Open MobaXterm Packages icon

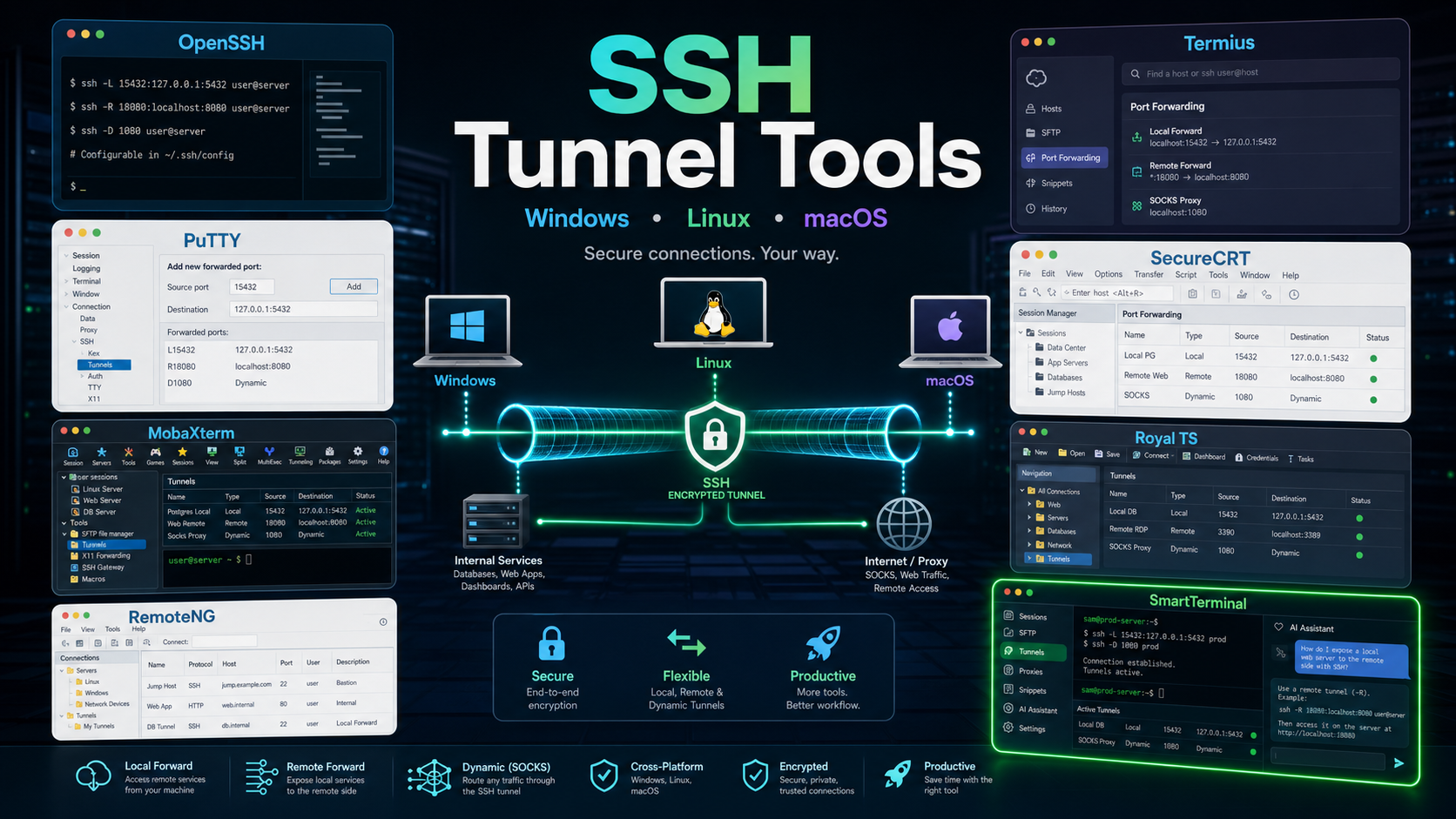329,452
